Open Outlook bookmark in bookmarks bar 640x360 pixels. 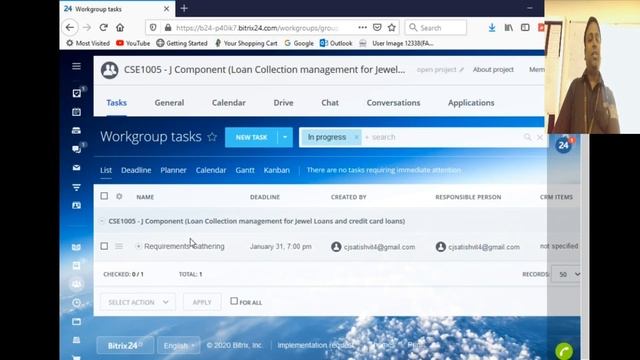(x=336, y=43)
